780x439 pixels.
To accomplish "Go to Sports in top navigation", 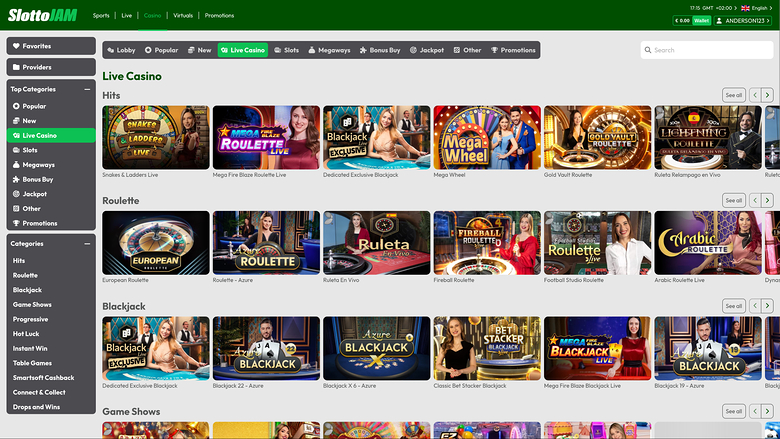I will click(101, 15).
